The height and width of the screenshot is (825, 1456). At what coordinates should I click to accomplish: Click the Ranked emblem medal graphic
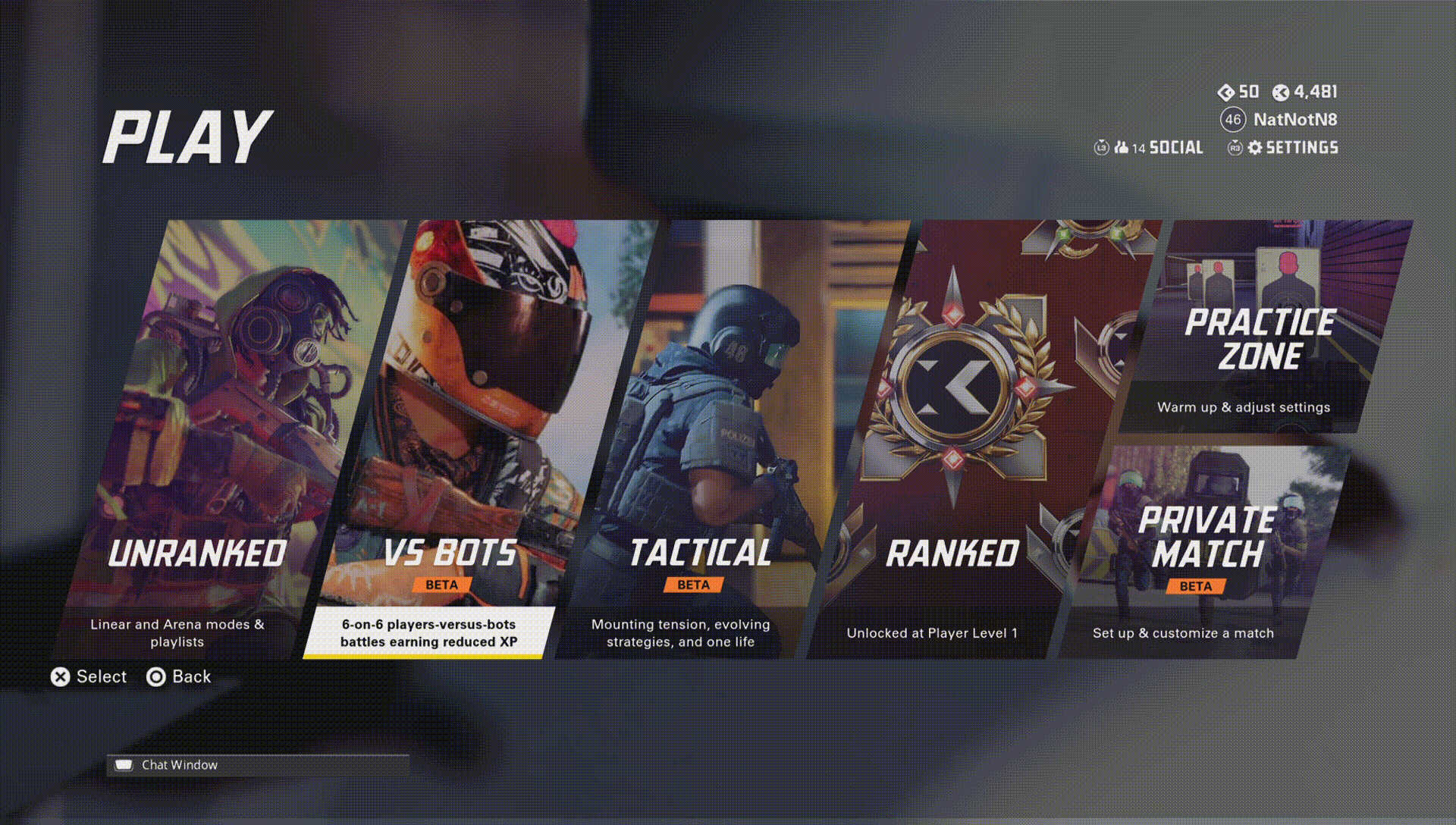click(953, 387)
